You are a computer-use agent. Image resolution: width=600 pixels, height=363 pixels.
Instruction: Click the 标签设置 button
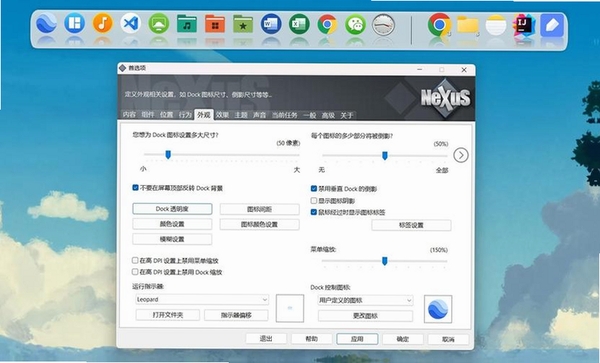click(411, 225)
